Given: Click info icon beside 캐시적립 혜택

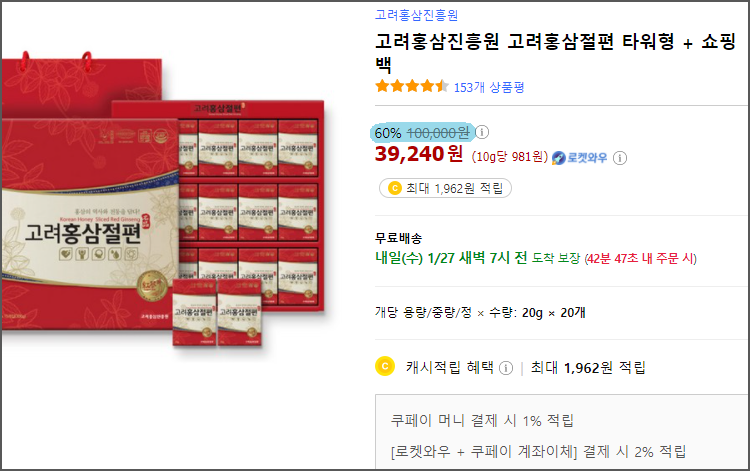Looking at the screenshot, I should click(x=506, y=368).
